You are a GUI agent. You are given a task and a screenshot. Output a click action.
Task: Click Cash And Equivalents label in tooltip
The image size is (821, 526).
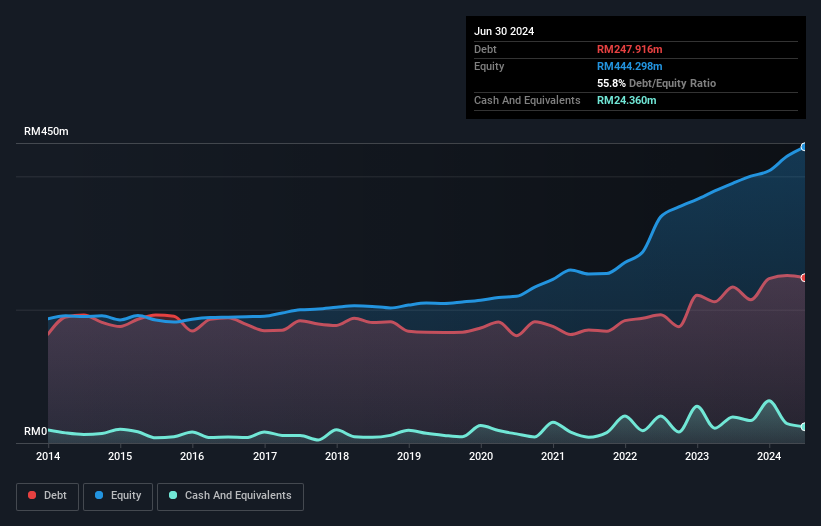(527, 100)
